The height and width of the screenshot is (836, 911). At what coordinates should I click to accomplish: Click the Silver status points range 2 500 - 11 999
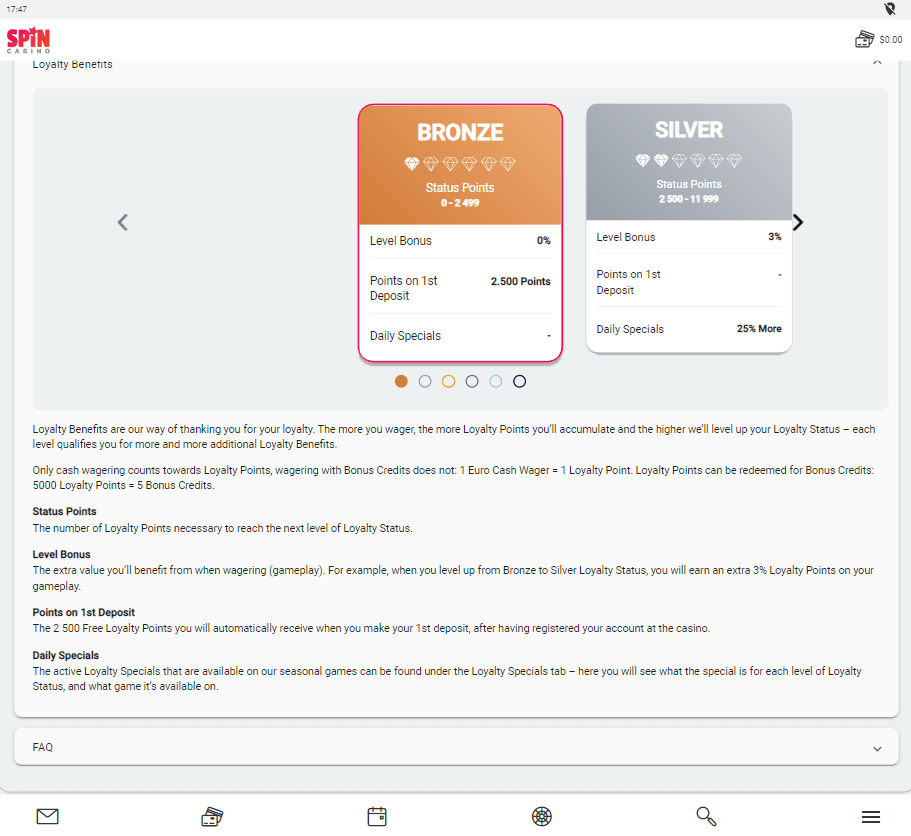click(x=688, y=199)
